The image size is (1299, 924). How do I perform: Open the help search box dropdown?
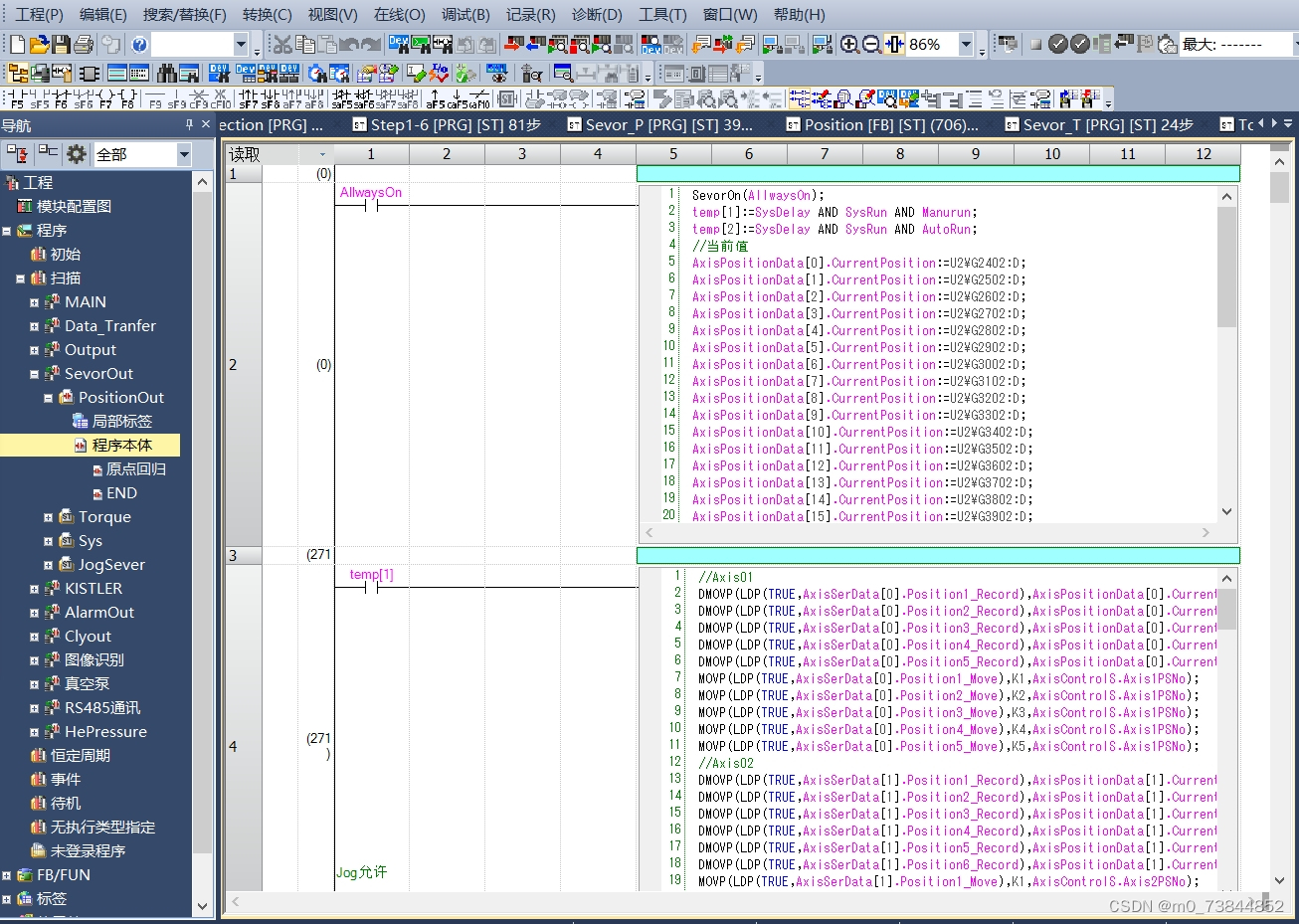pyautogui.click(x=241, y=44)
